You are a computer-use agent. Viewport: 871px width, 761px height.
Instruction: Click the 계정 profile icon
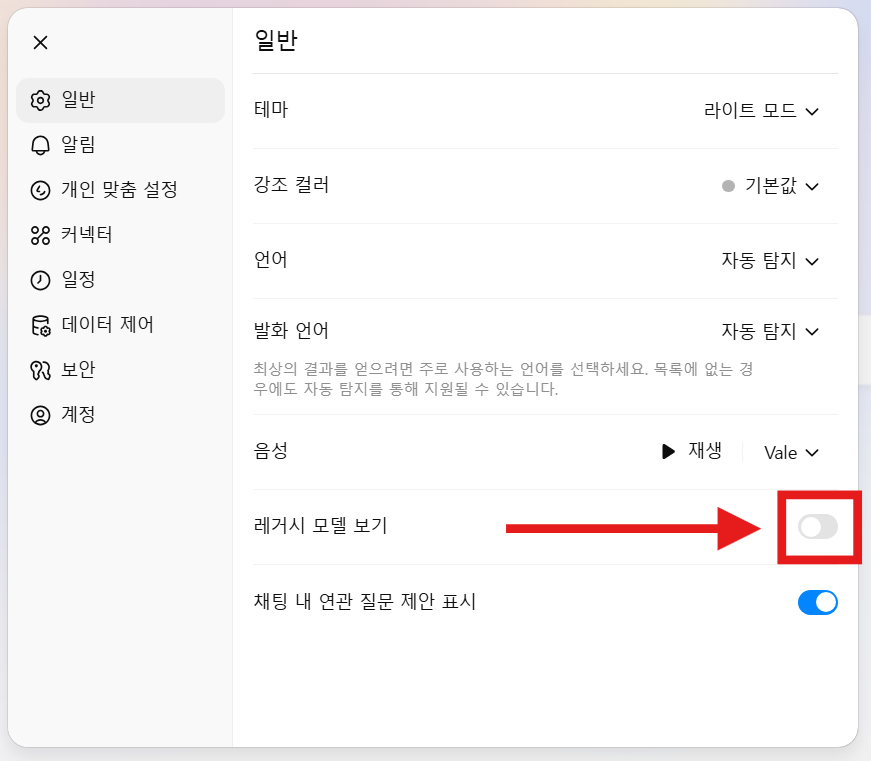[x=41, y=414]
